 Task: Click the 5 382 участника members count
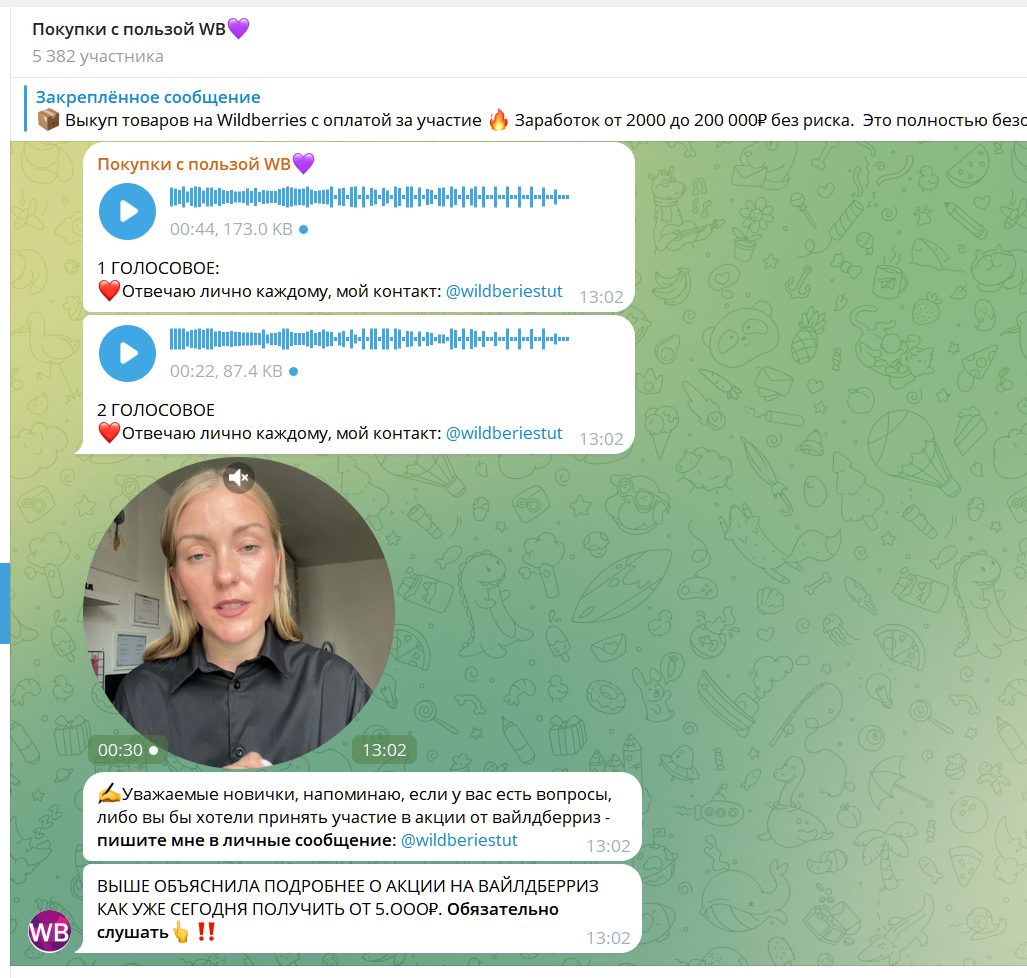coord(98,56)
